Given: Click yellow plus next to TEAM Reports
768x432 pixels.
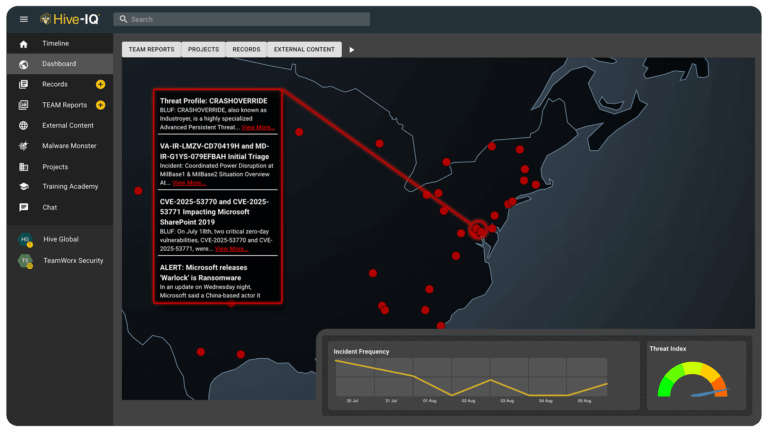Looking at the screenshot, I should click(100, 105).
